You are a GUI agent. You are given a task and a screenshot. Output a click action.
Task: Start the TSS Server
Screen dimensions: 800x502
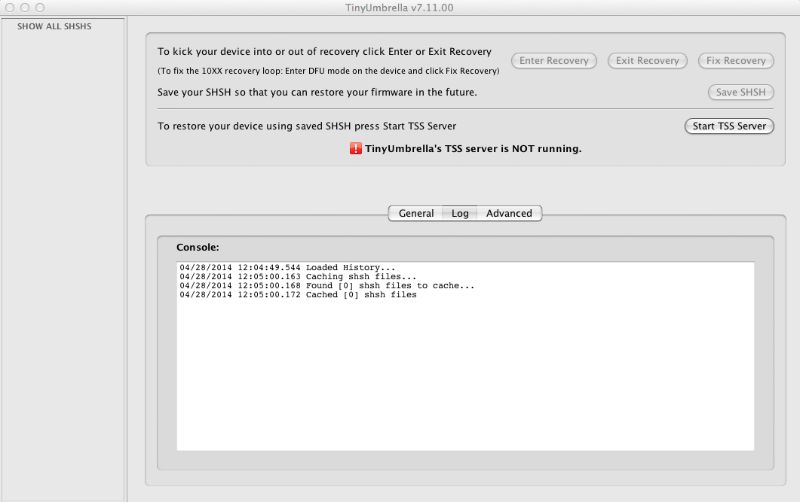coord(729,126)
